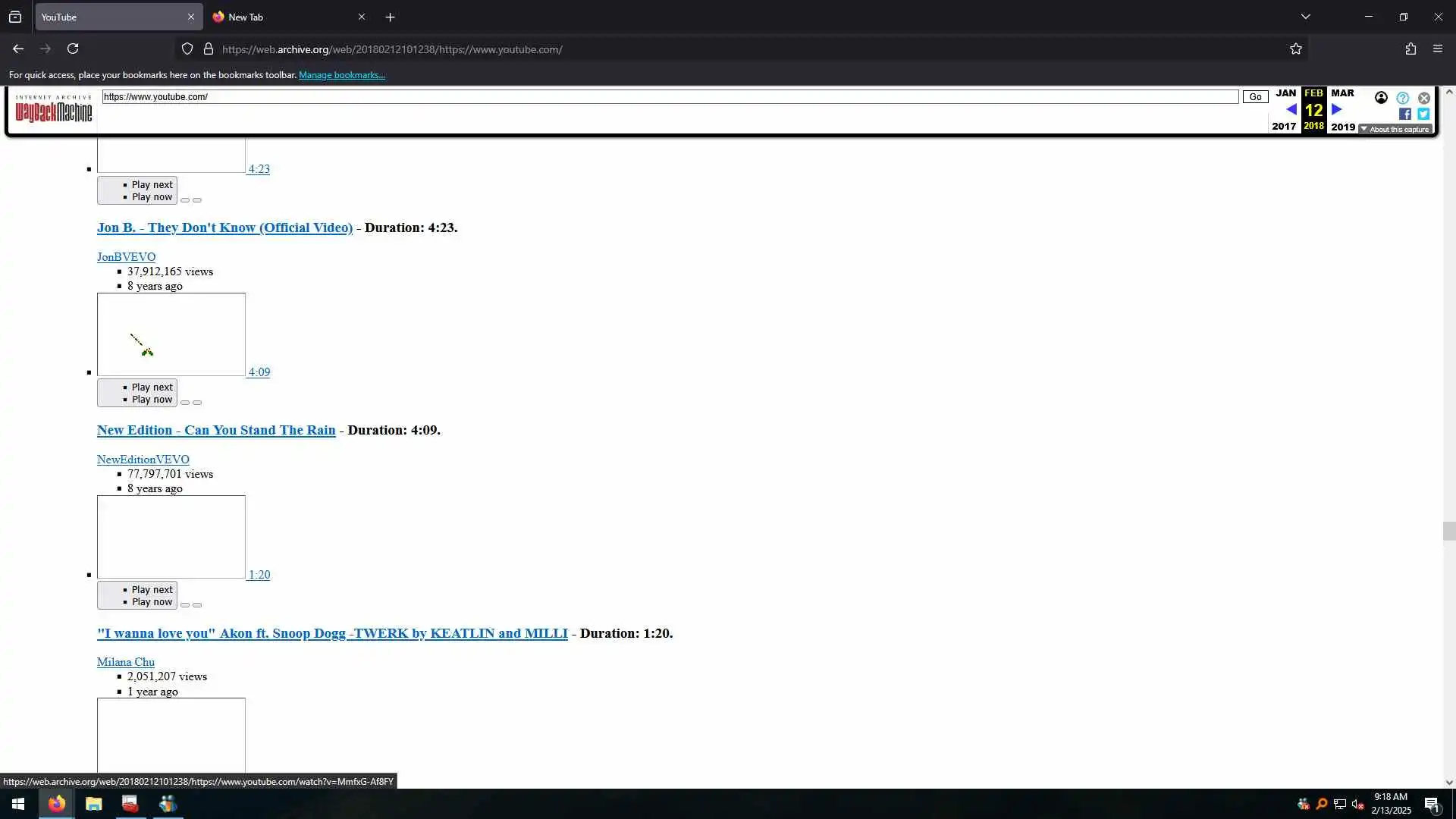Click the Wayback URL input field
1456x819 pixels.
click(667, 97)
